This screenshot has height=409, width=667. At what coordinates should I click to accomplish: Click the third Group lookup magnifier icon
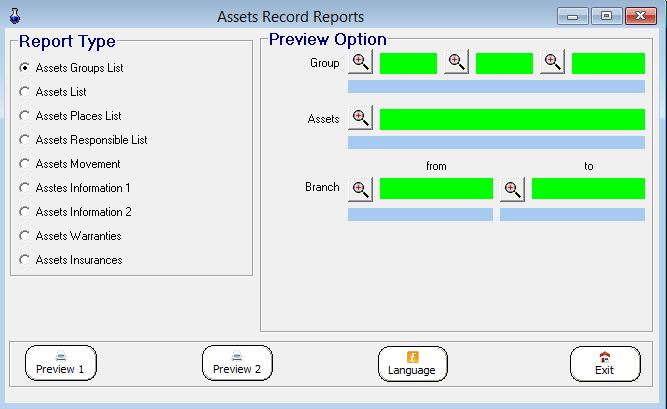coord(553,63)
